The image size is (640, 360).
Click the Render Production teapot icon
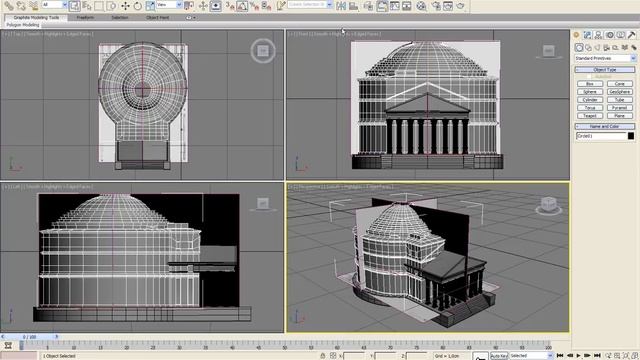click(x=460, y=6)
